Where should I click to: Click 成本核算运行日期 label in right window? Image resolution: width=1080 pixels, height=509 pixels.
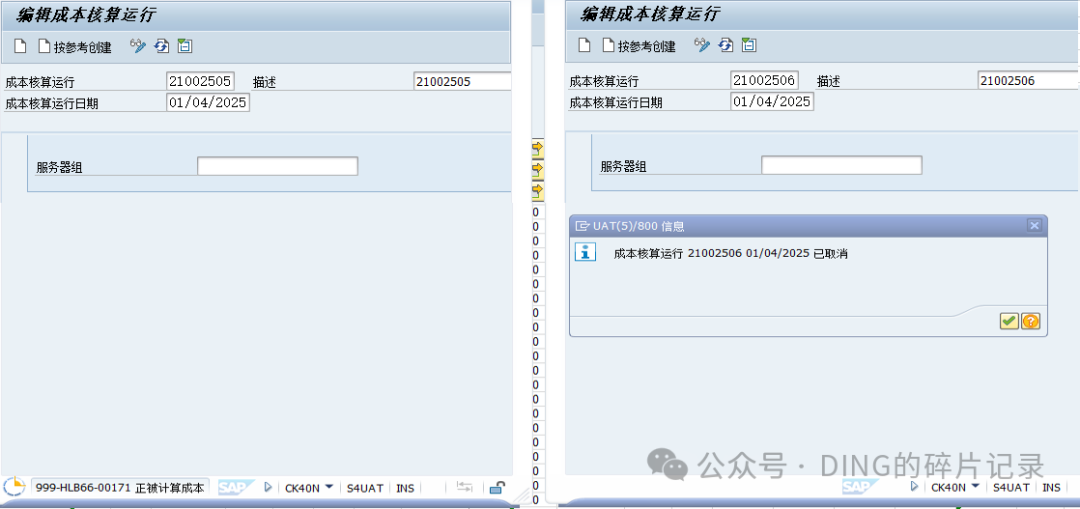[616, 103]
